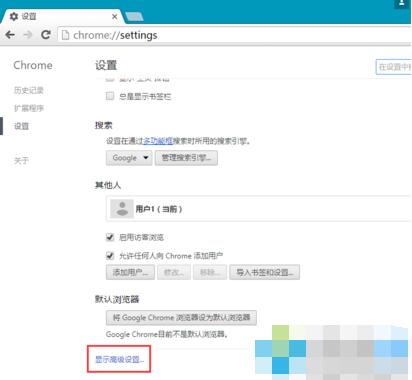Go back with the browser back arrow
412x380 pixels.
click(10, 35)
